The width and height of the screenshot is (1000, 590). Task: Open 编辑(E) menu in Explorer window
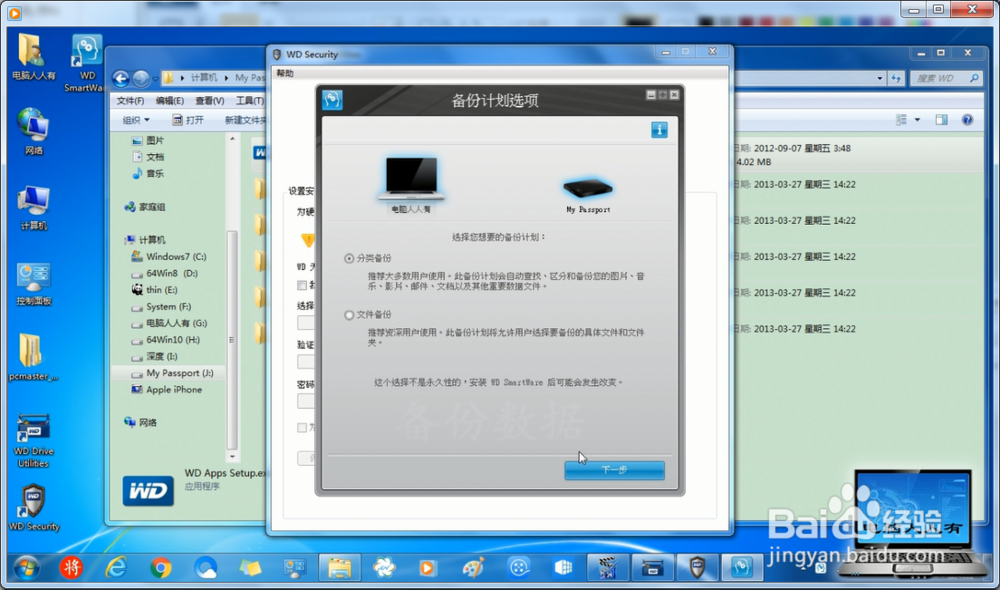tap(170, 101)
